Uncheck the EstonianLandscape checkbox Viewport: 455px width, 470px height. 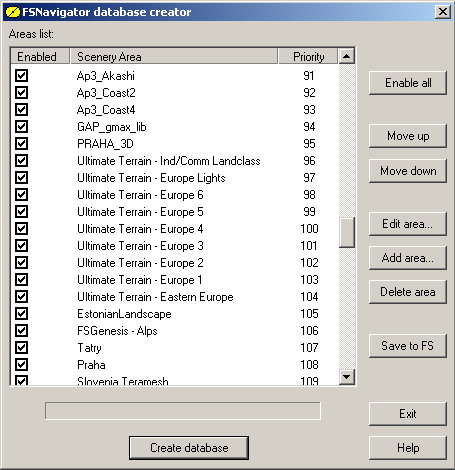click(21, 313)
